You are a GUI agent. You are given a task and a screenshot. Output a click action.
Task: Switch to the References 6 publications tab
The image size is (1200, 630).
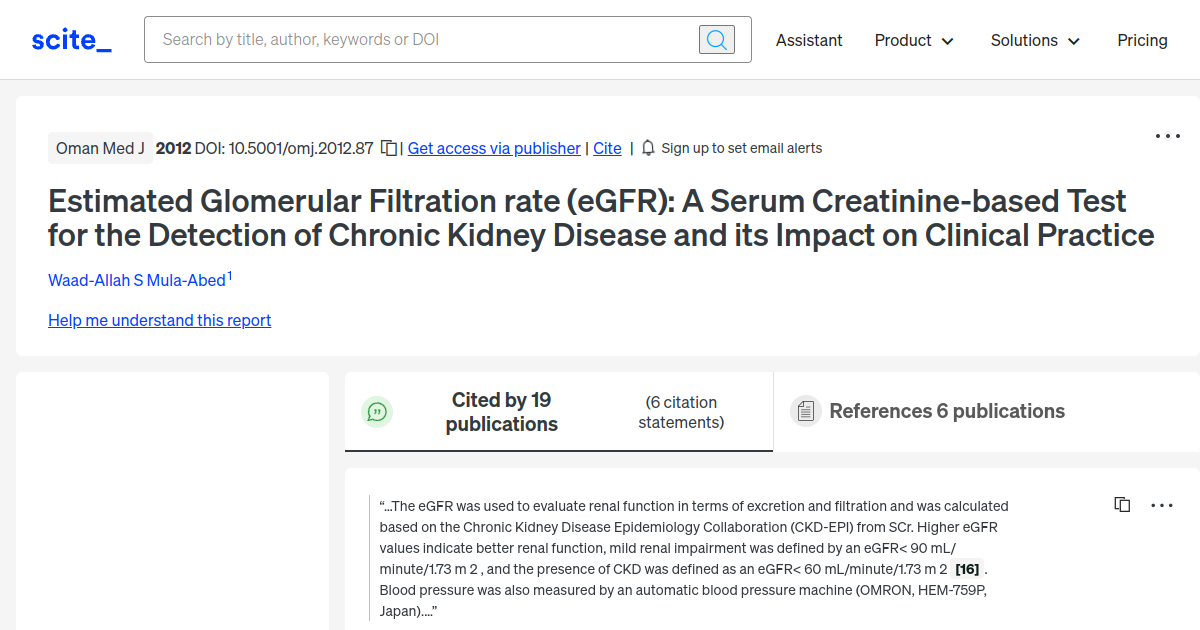(x=946, y=411)
